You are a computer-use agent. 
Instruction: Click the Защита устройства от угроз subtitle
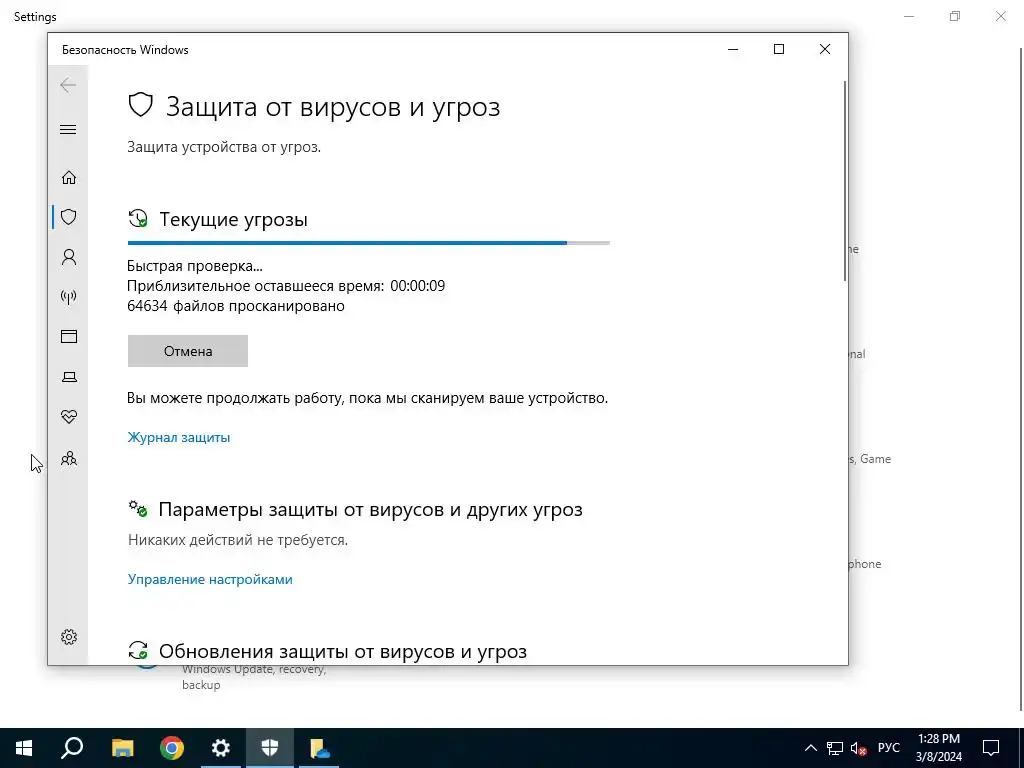(224, 147)
